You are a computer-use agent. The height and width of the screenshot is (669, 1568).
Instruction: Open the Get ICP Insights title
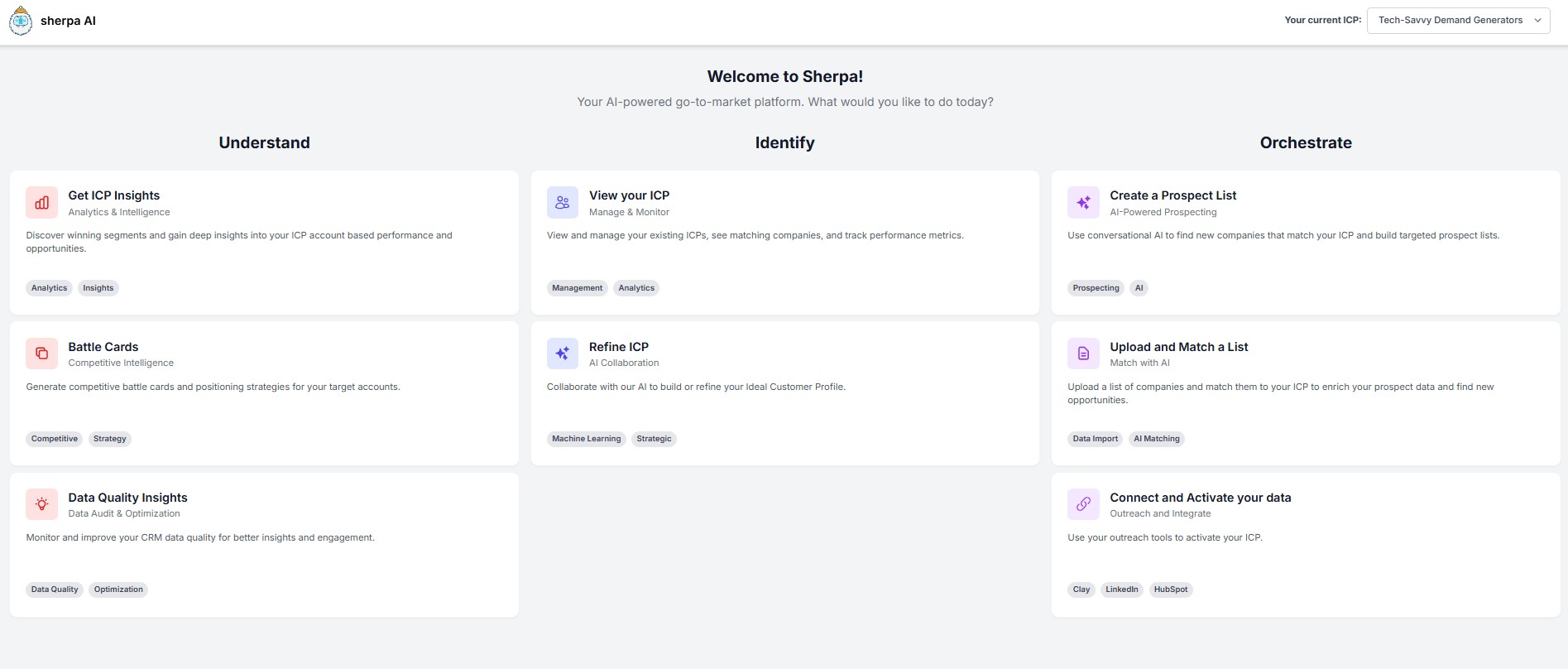[114, 195]
